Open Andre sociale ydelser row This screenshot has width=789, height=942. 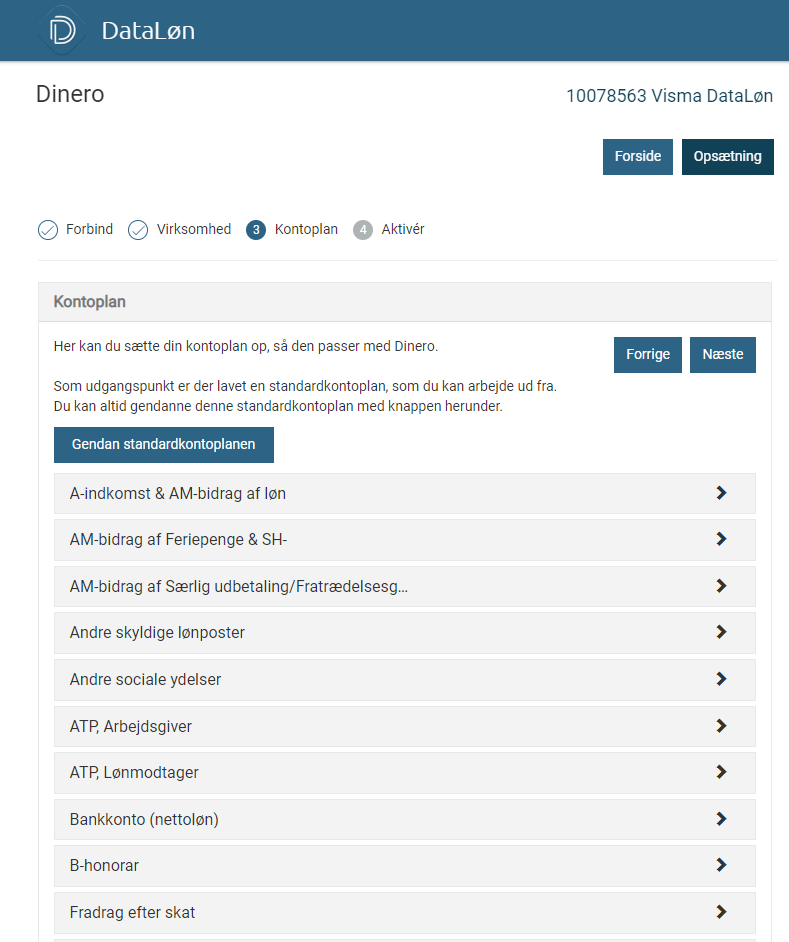pos(404,679)
